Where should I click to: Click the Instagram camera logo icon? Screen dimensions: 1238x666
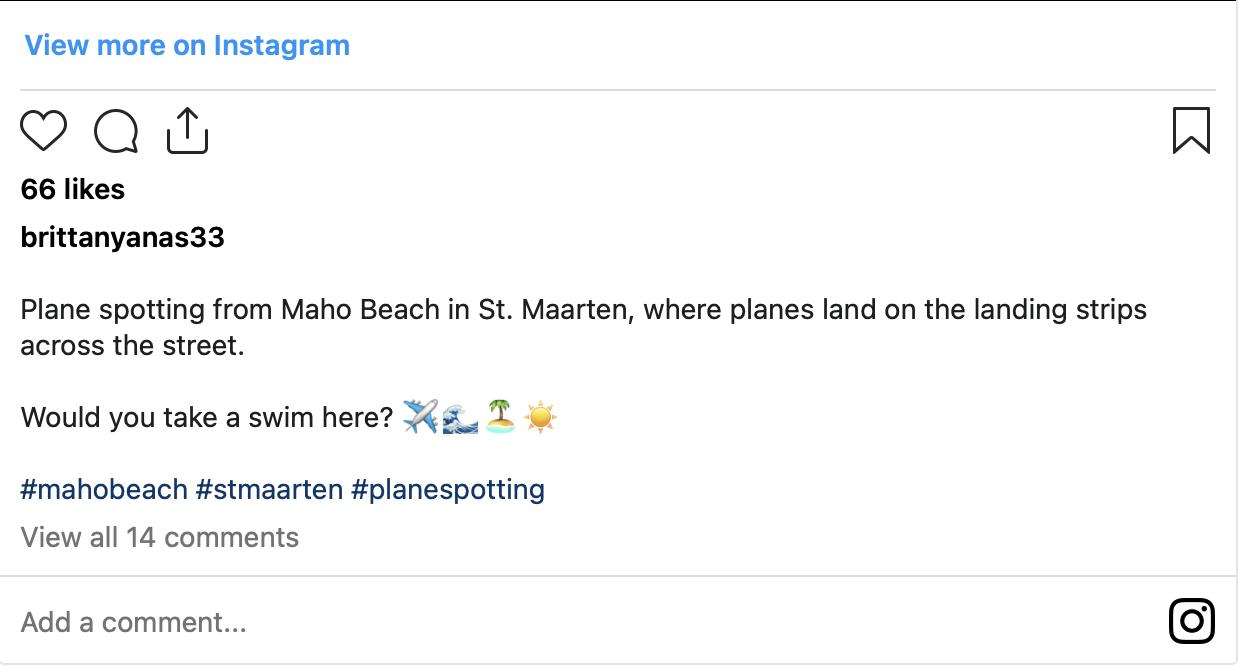pyautogui.click(x=1191, y=621)
